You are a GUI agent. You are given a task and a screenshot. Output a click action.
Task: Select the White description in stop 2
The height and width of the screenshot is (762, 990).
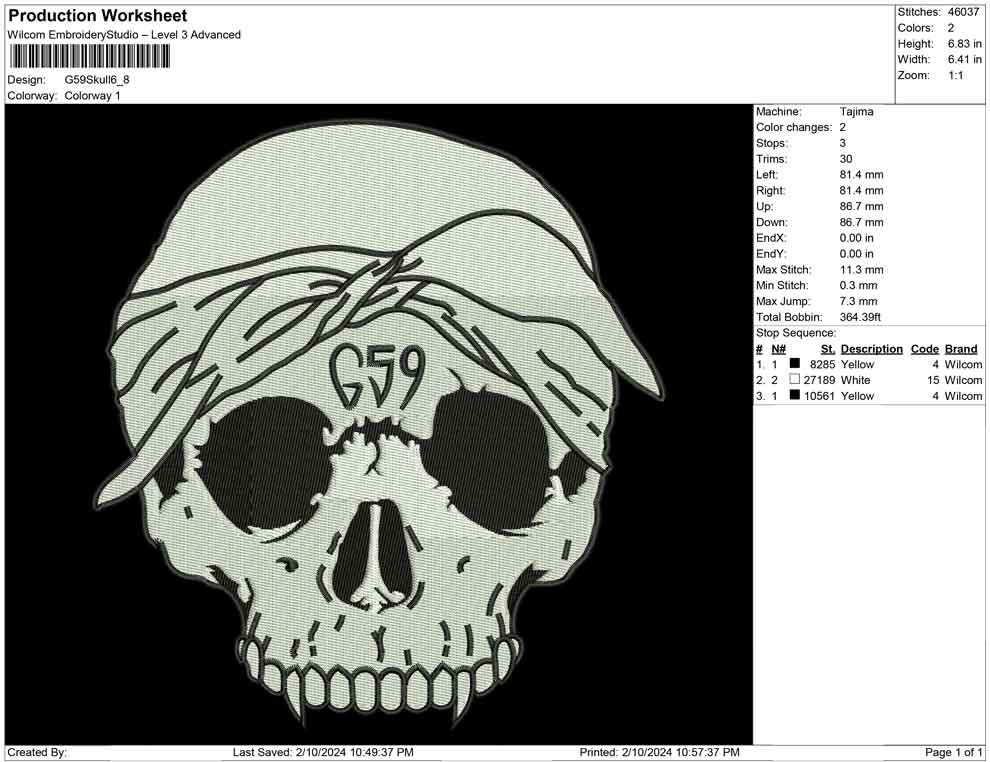pyautogui.click(x=855, y=380)
